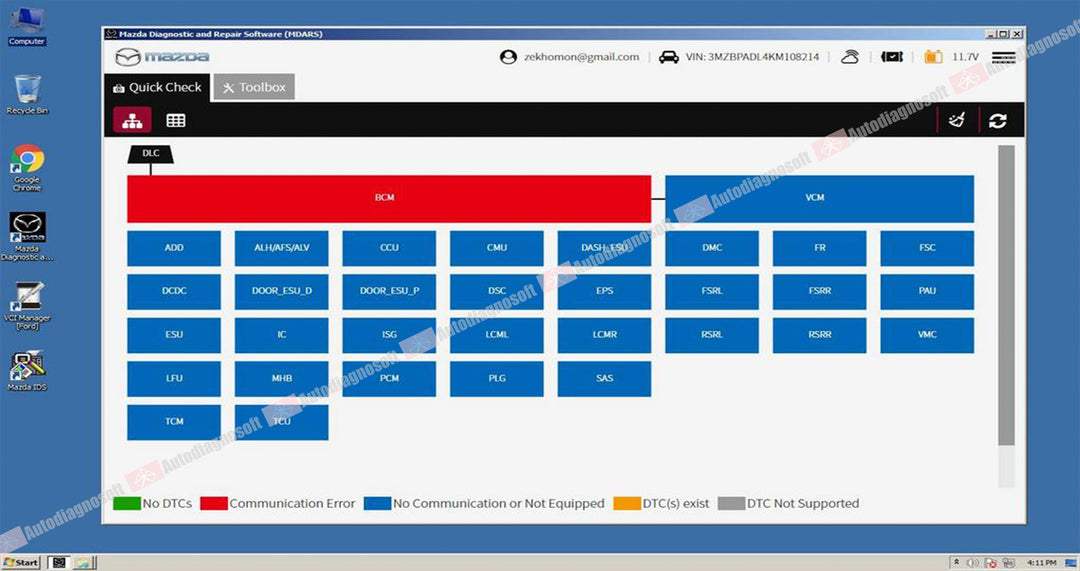Click the clear DTCs broom icon

pos(957,121)
